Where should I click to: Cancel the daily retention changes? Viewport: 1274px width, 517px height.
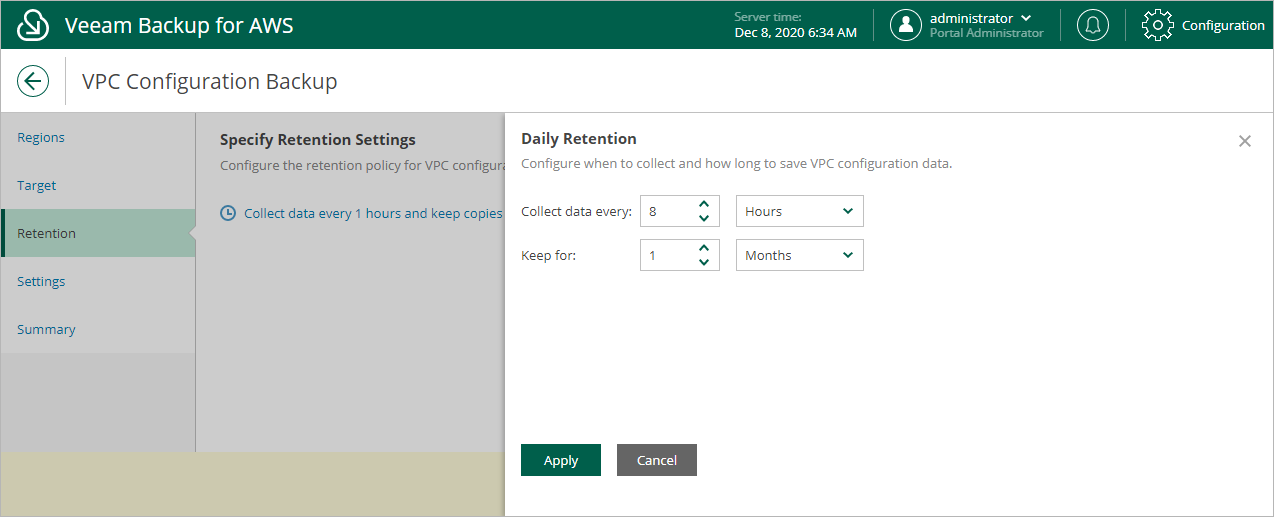(x=657, y=460)
